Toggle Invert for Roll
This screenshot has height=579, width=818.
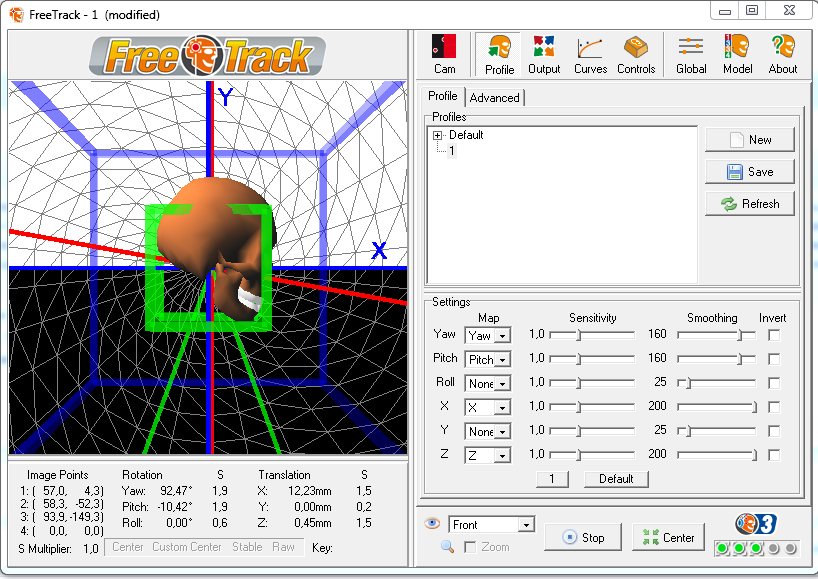coord(774,383)
